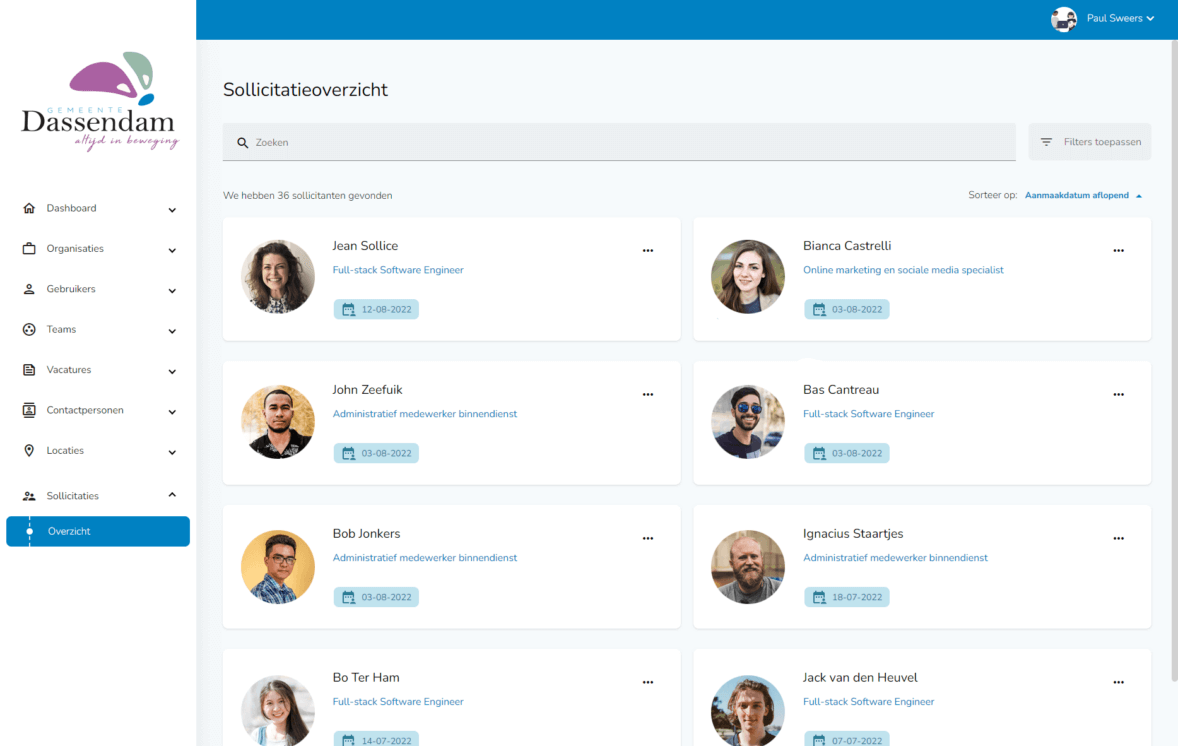
Task: Click the Filters toepassen button
Action: coord(1089,142)
